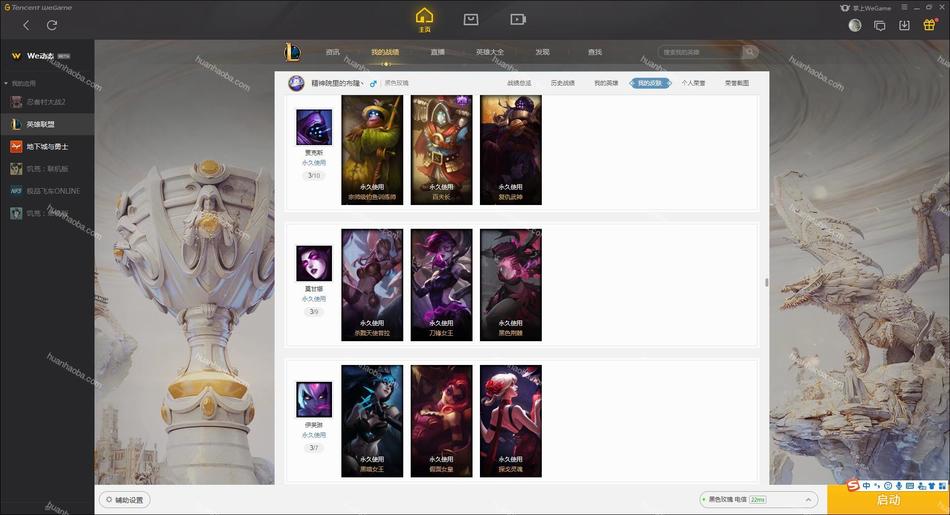950x515 pixels.
Task: Refresh the page with the reload icon
Action: coord(52,25)
